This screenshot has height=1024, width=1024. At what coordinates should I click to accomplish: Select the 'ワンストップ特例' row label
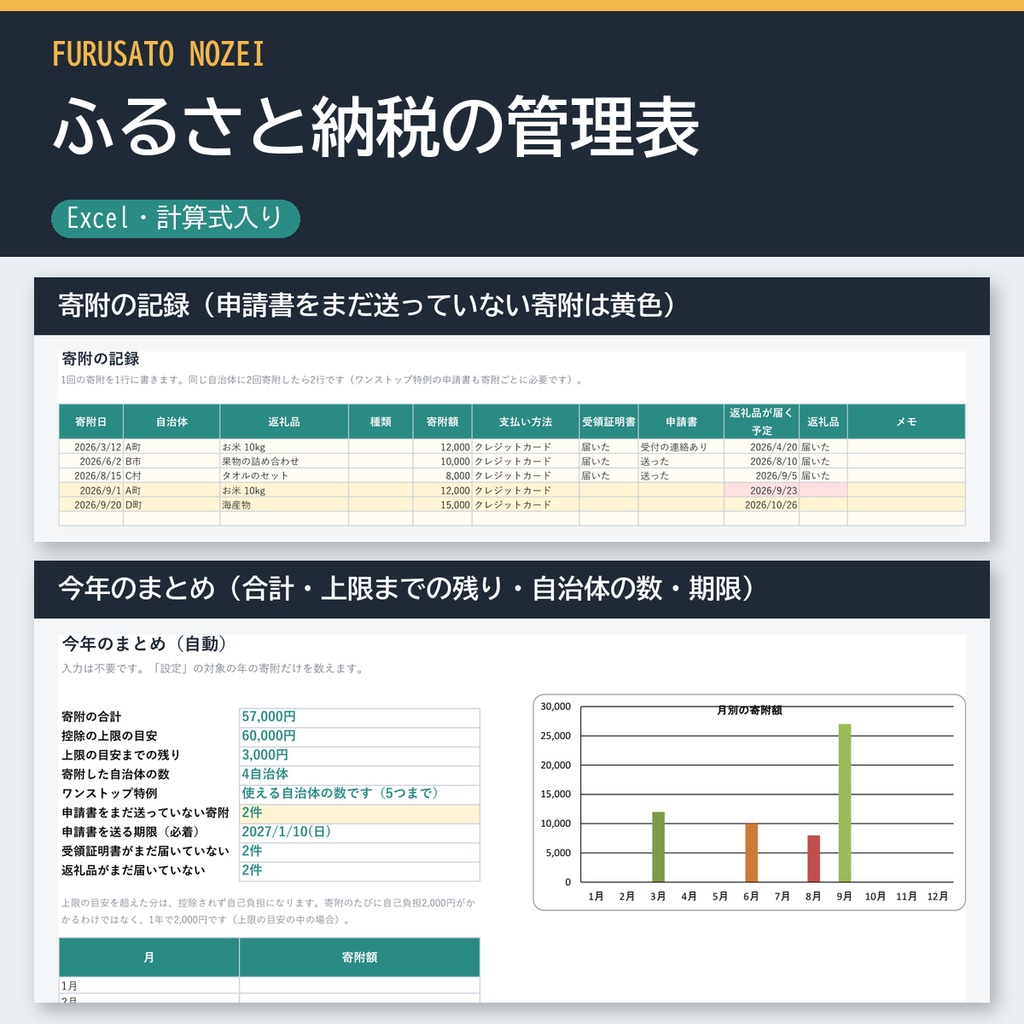[x=110, y=793]
